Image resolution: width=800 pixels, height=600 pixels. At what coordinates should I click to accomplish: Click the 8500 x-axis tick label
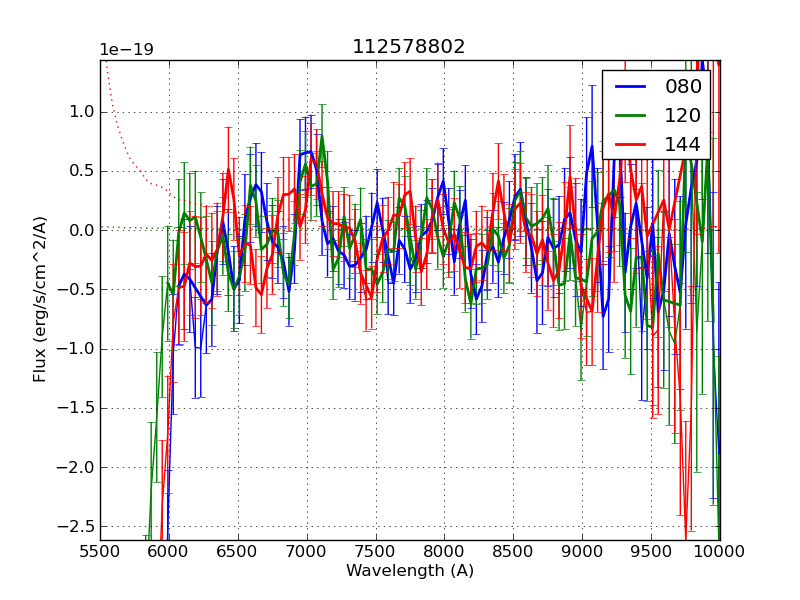[514, 551]
